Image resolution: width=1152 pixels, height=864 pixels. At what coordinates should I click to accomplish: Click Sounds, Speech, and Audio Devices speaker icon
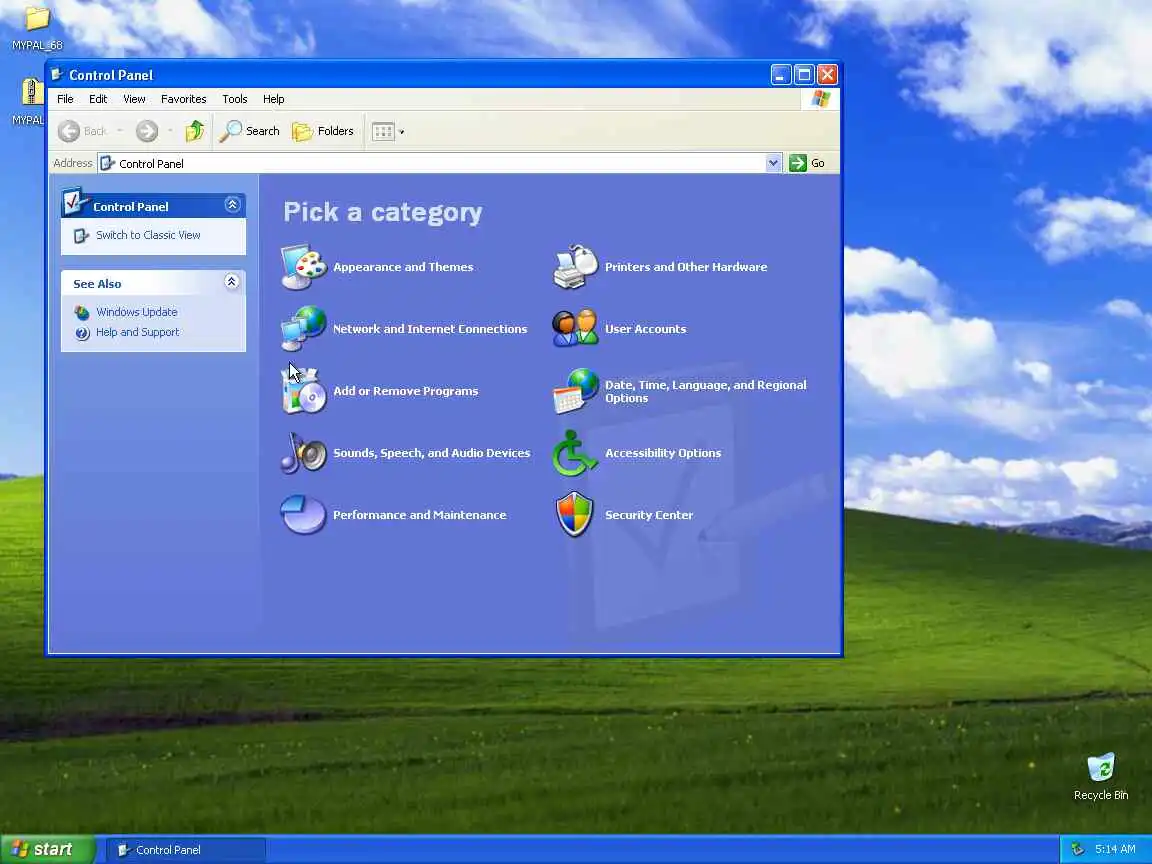click(303, 453)
